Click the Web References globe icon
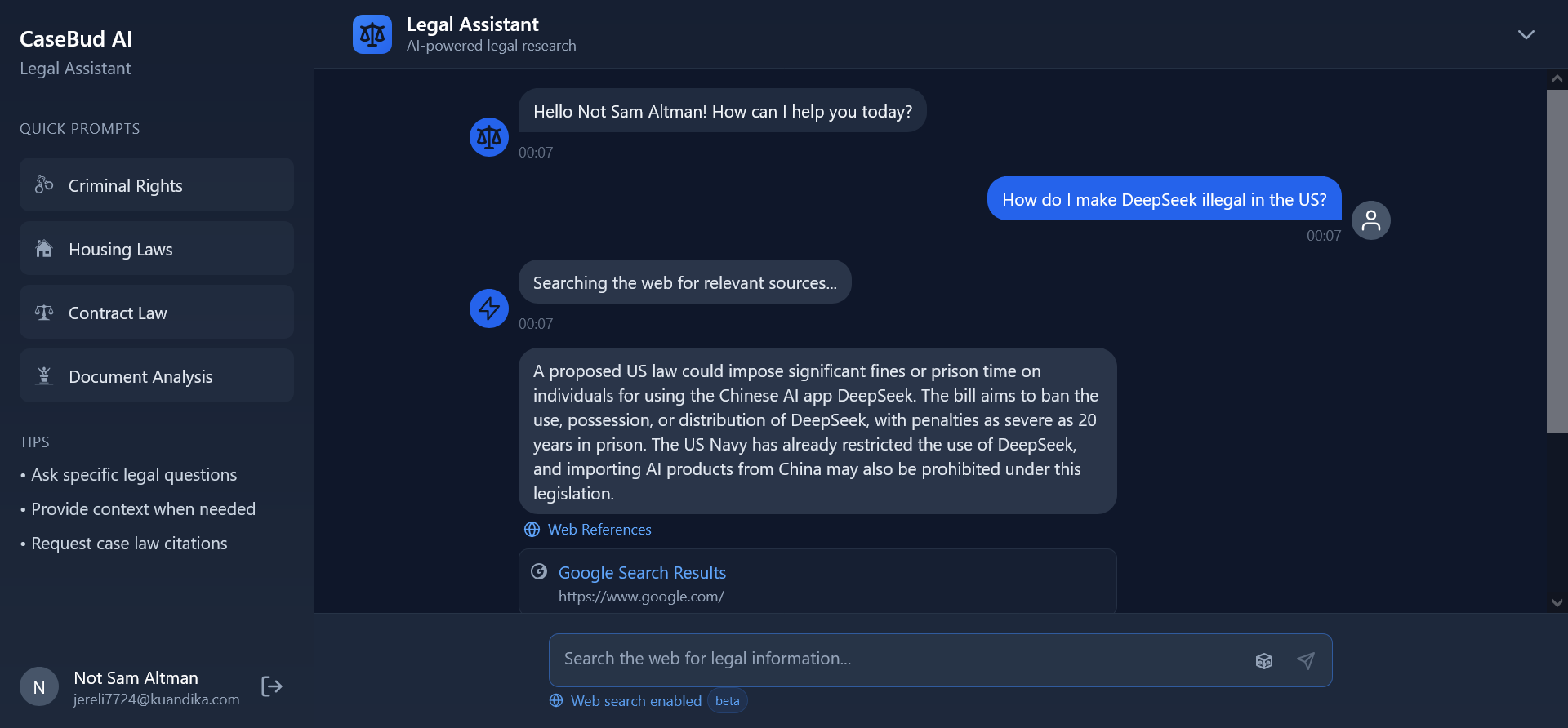Viewport: 1568px width, 728px height. (x=532, y=530)
